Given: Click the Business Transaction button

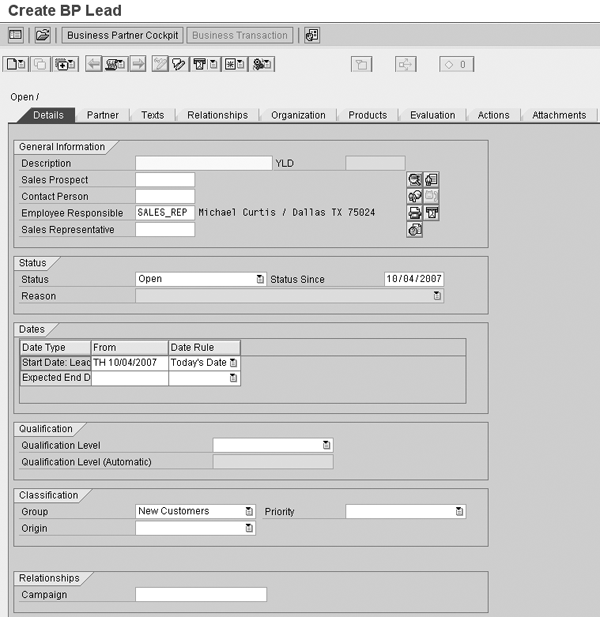Looking at the screenshot, I should coord(240,35).
